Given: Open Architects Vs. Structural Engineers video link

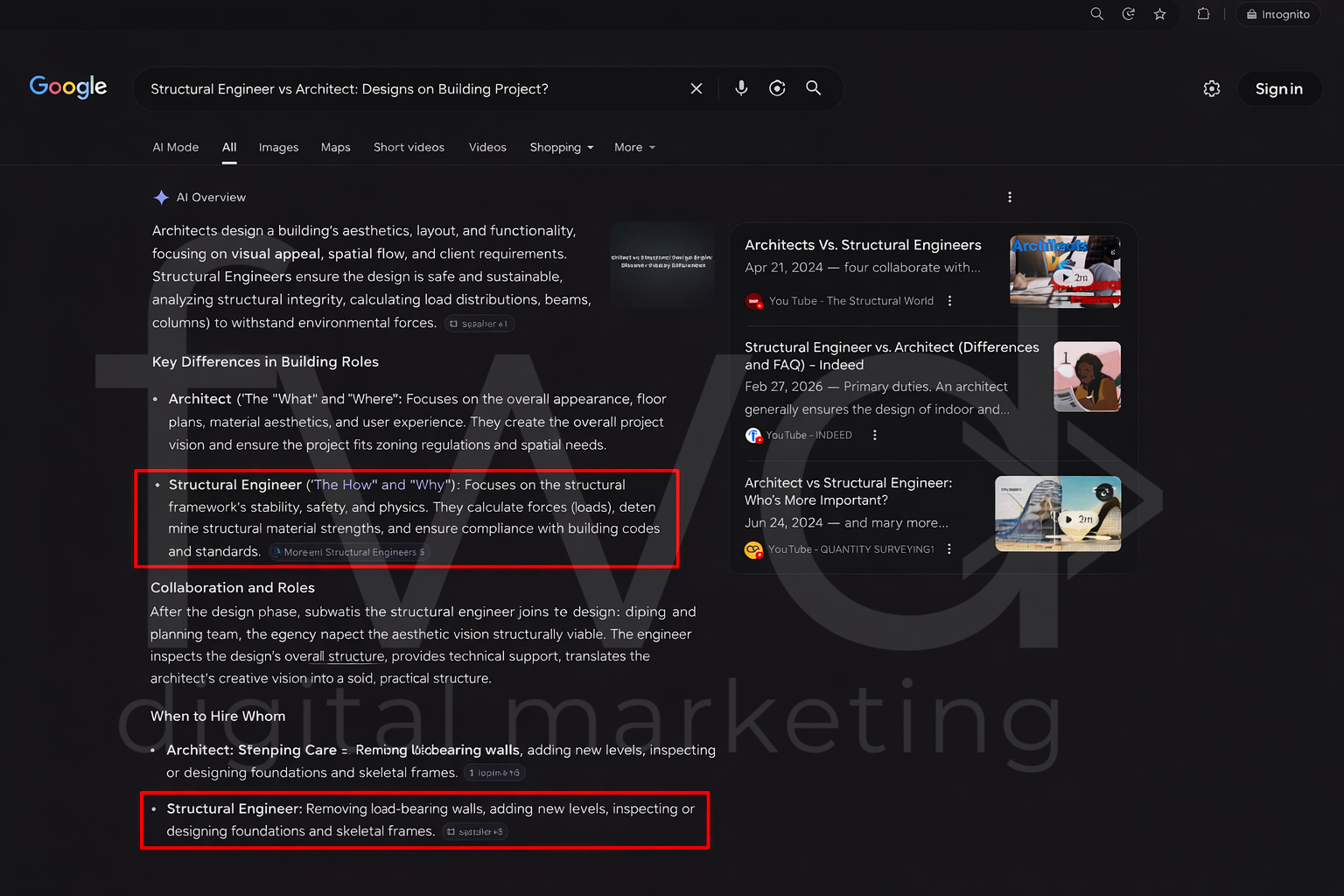Looking at the screenshot, I should [x=863, y=245].
